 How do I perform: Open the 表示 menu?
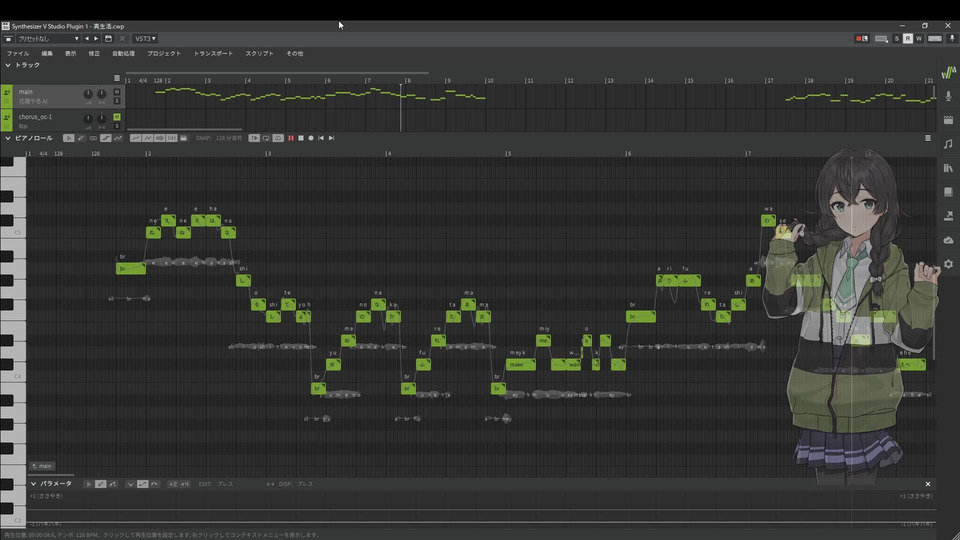coord(70,54)
